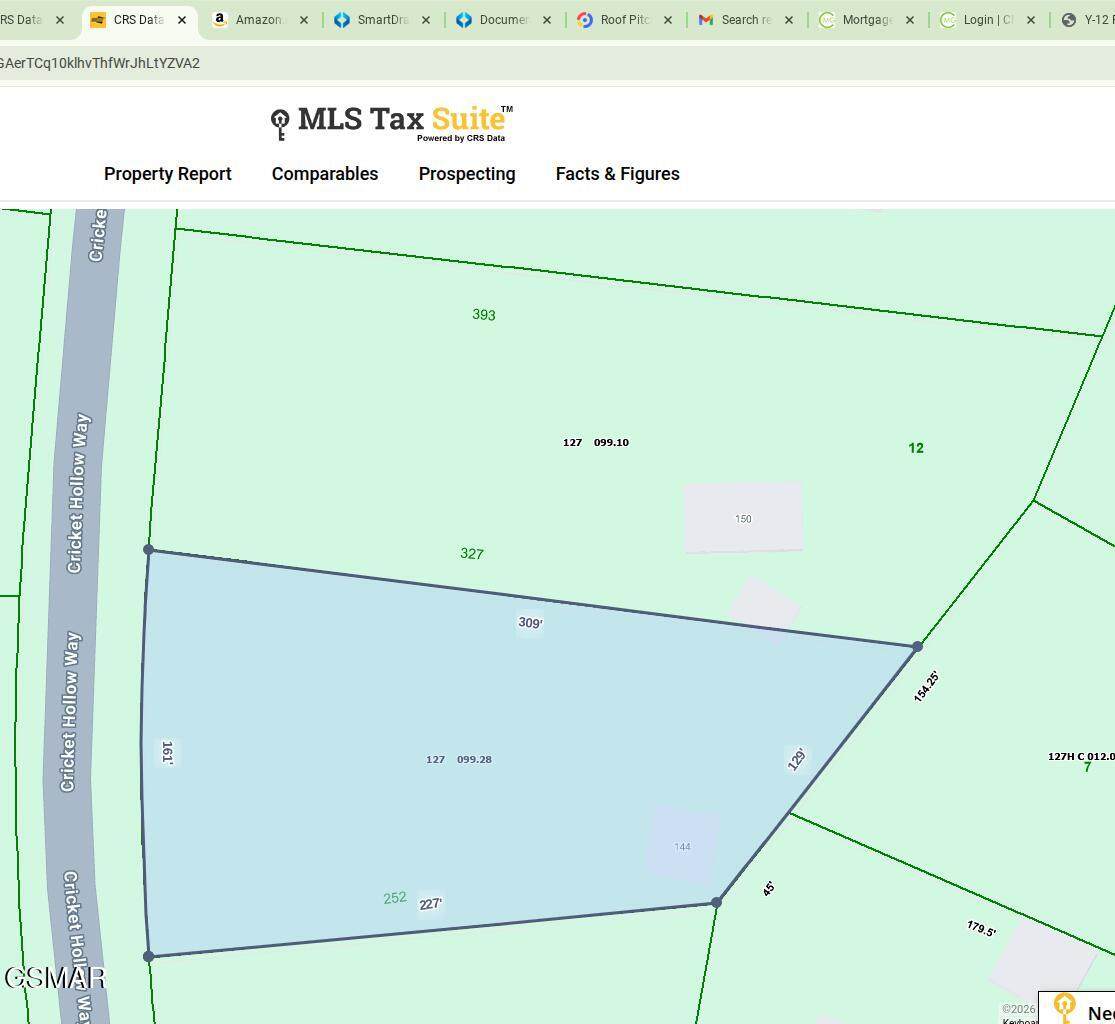Image resolution: width=1115 pixels, height=1024 pixels.
Task: Click the Gmail Search results tab icon
Action: (706, 20)
